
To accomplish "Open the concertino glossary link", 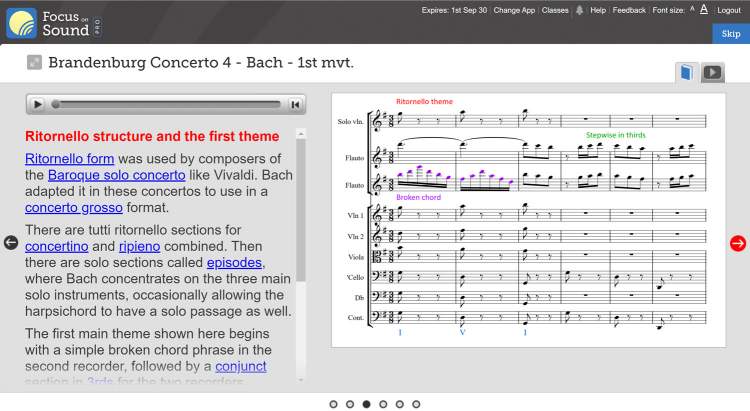I will [x=56, y=246].
